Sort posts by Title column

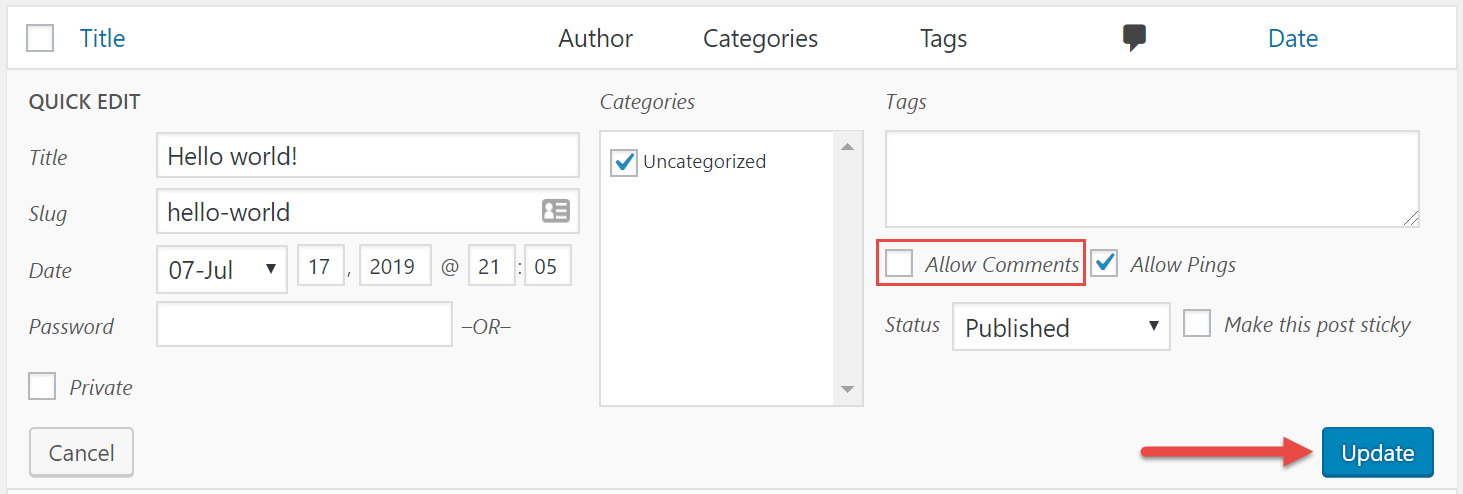pyautogui.click(x=102, y=38)
